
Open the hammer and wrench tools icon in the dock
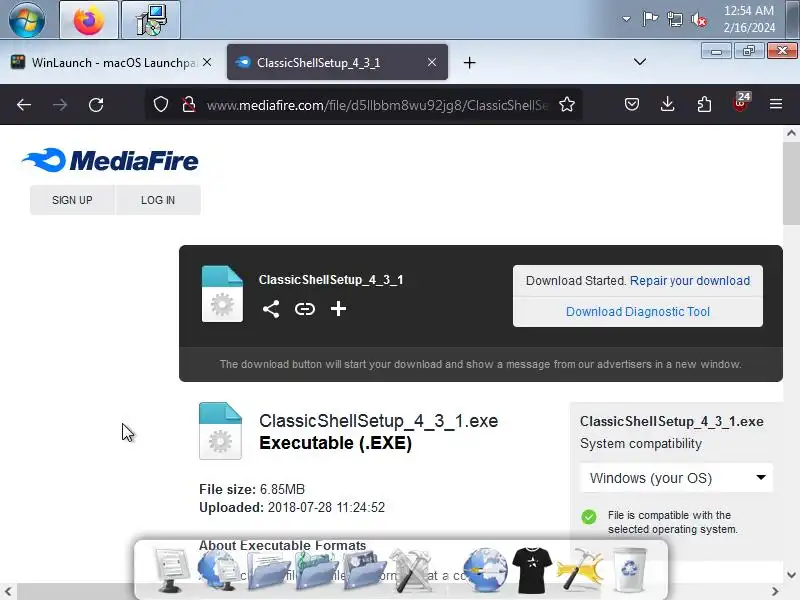point(411,570)
